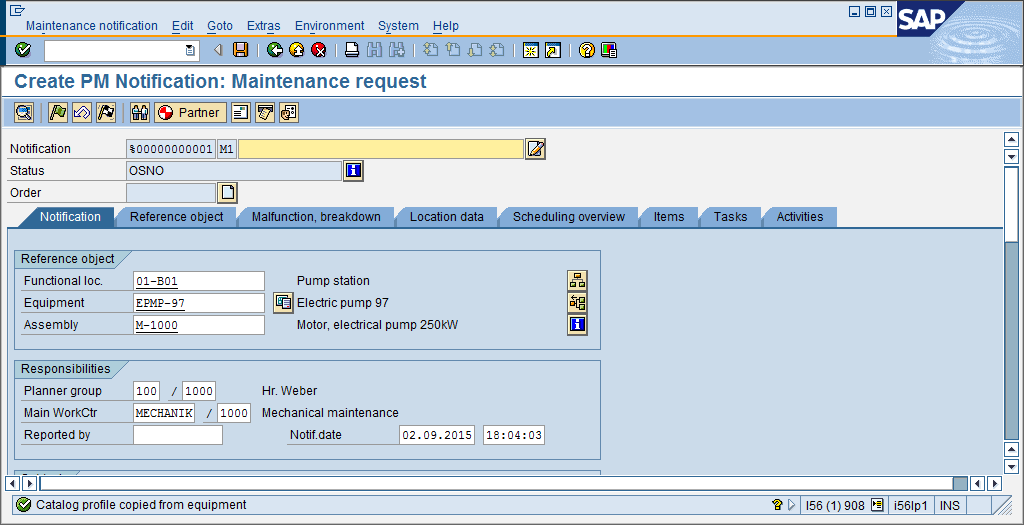This screenshot has height=525, width=1024.
Task: Open the Maintenance notification menu
Action: pos(91,26)
